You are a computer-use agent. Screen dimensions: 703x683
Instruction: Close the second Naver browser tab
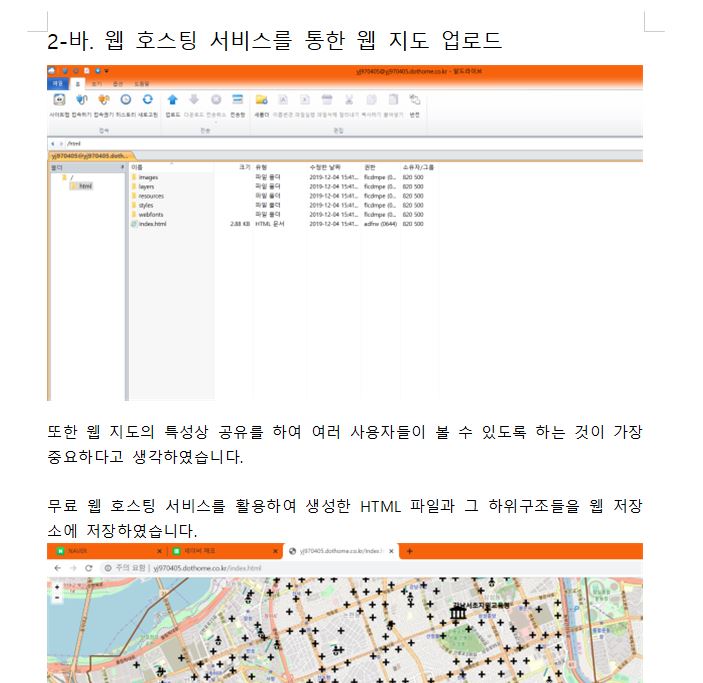275,551
